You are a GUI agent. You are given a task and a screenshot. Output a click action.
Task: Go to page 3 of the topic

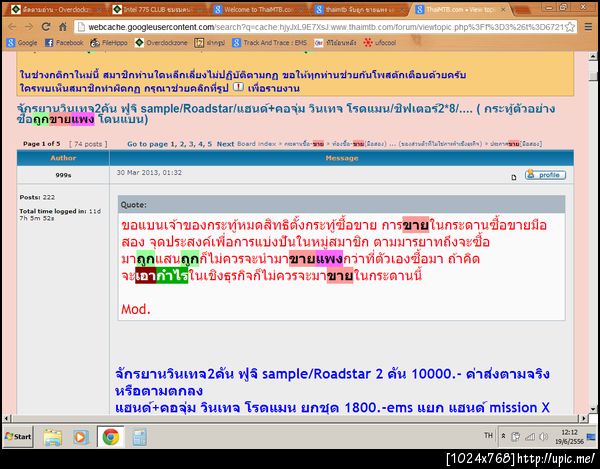191,144
